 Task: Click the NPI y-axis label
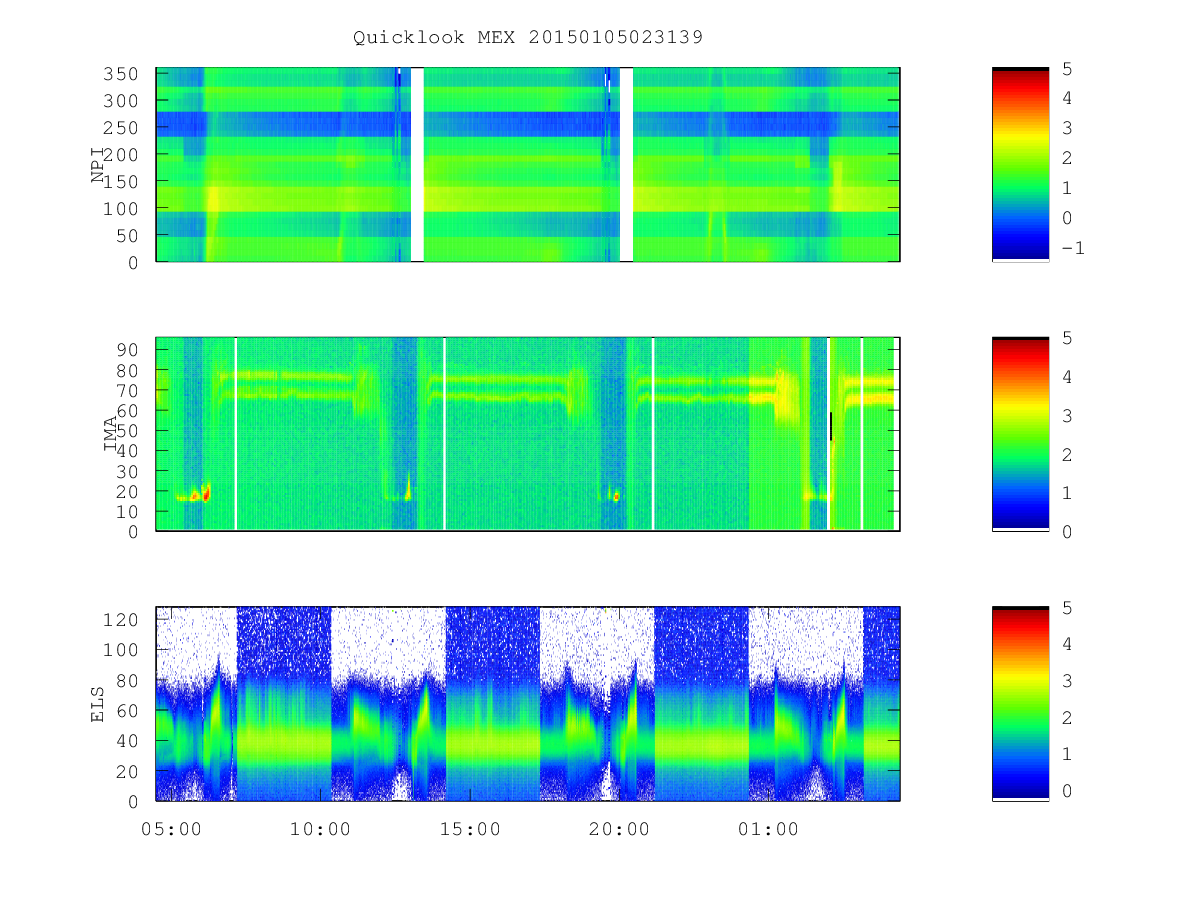coord(98,165)
